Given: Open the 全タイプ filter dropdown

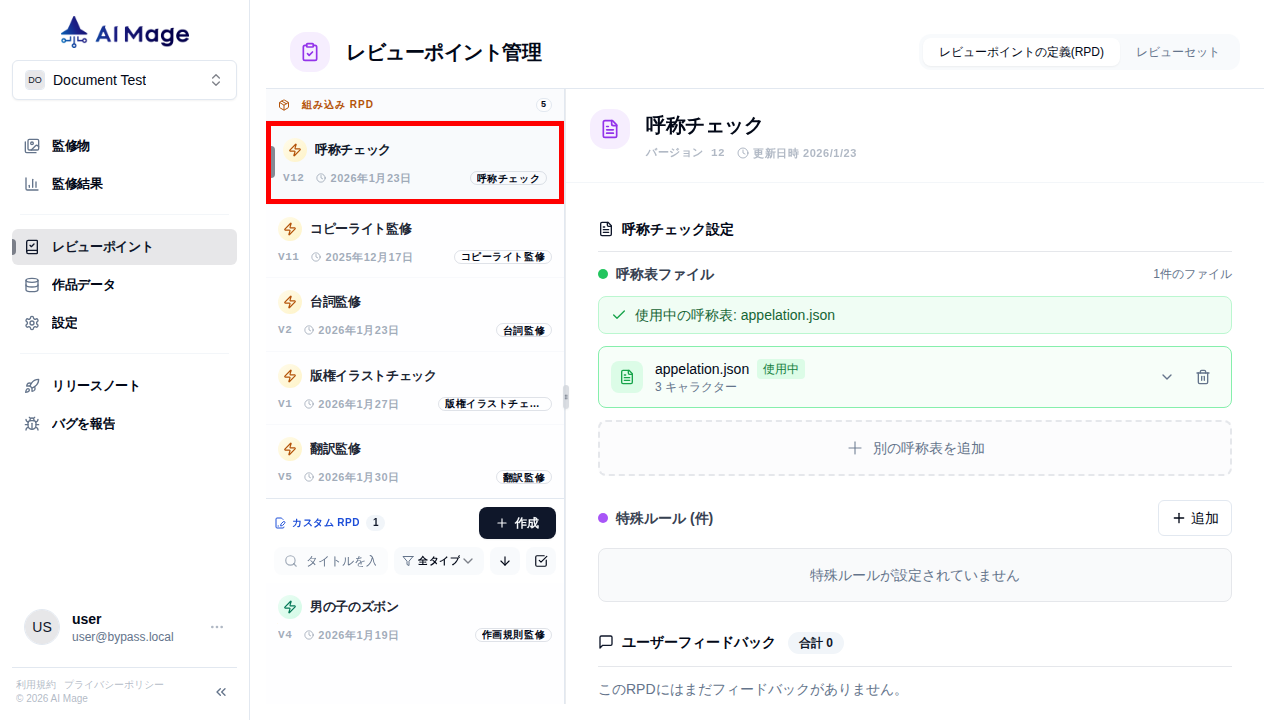Looking at the screenshot, I should pyautogui.click(x=438, y=561).
